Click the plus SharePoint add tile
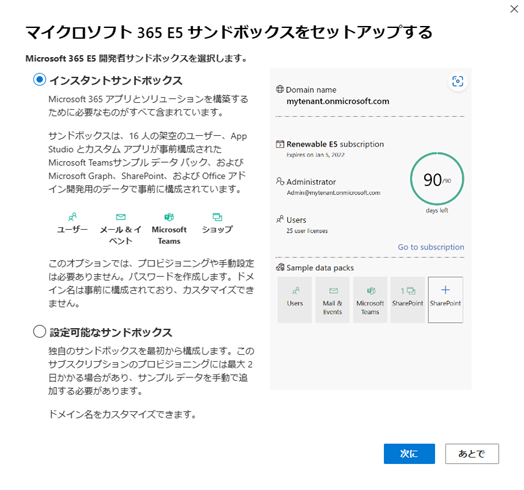 445,299
